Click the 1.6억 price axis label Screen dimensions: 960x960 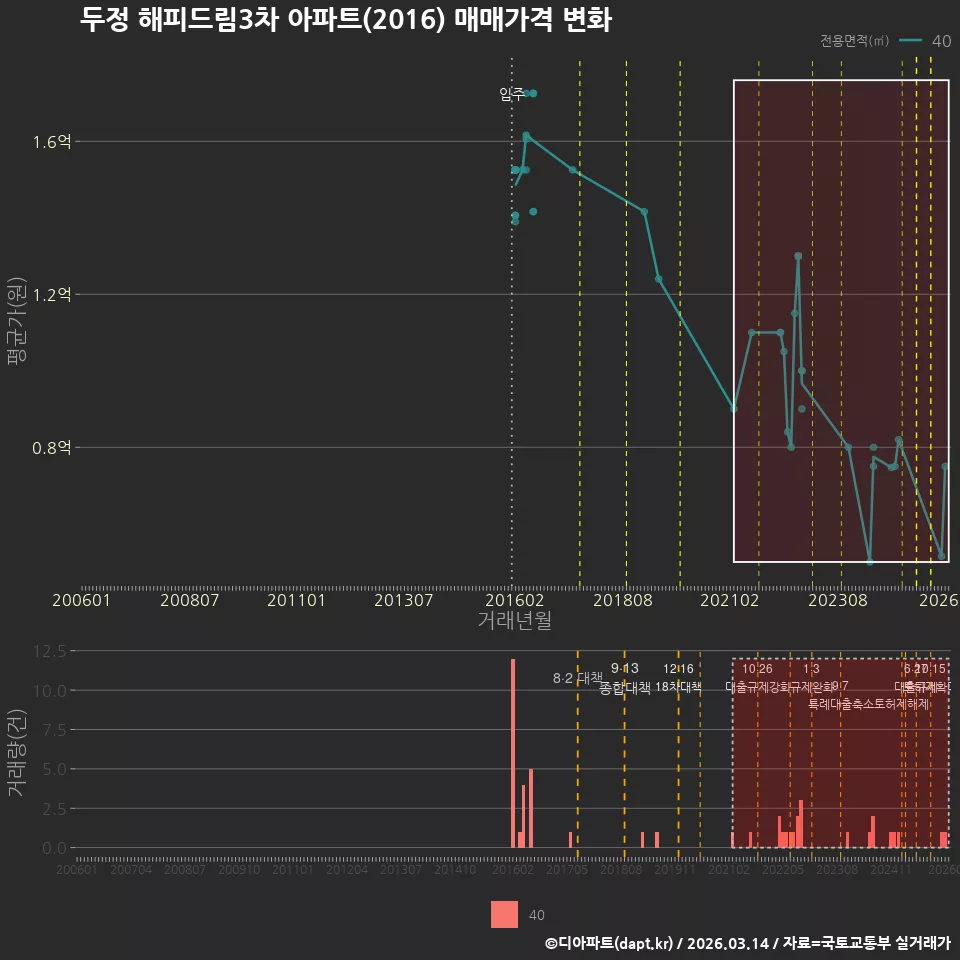[x=51, y=142]
